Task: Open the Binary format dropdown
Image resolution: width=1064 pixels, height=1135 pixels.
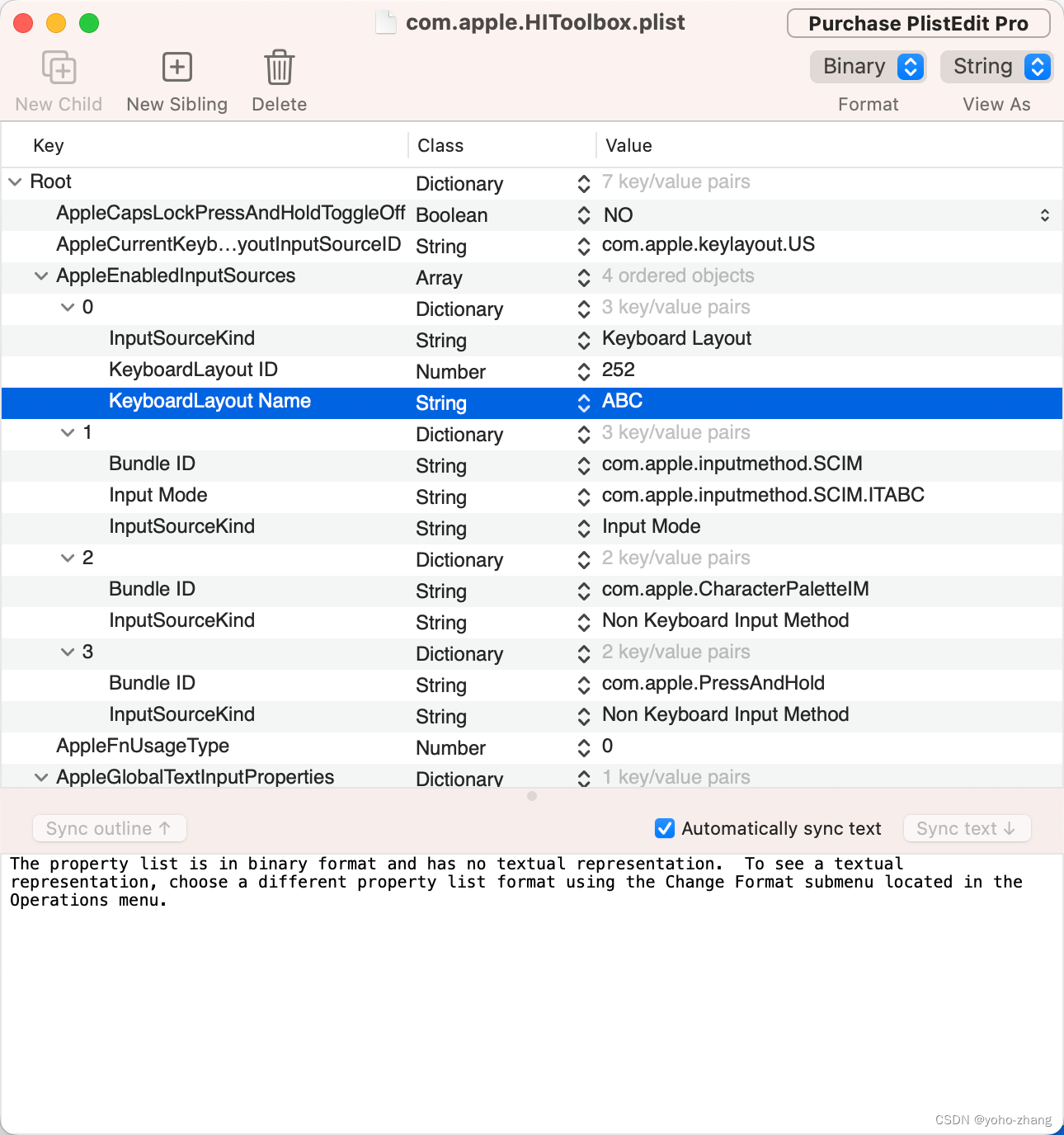Action: click(869, 67)
